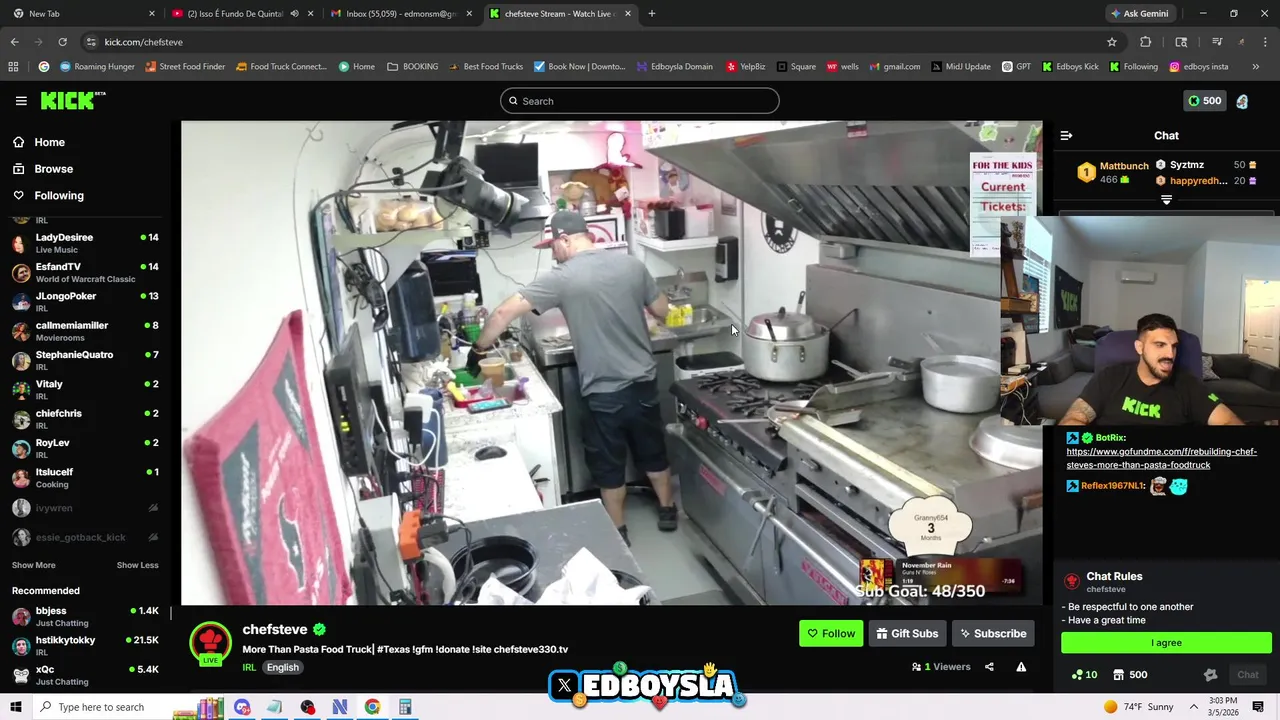The width and height of the screenshot is (1280, 720).
Task: Open the Google apps grid icon
Action: pyautogui.click(x=13, y=67)
